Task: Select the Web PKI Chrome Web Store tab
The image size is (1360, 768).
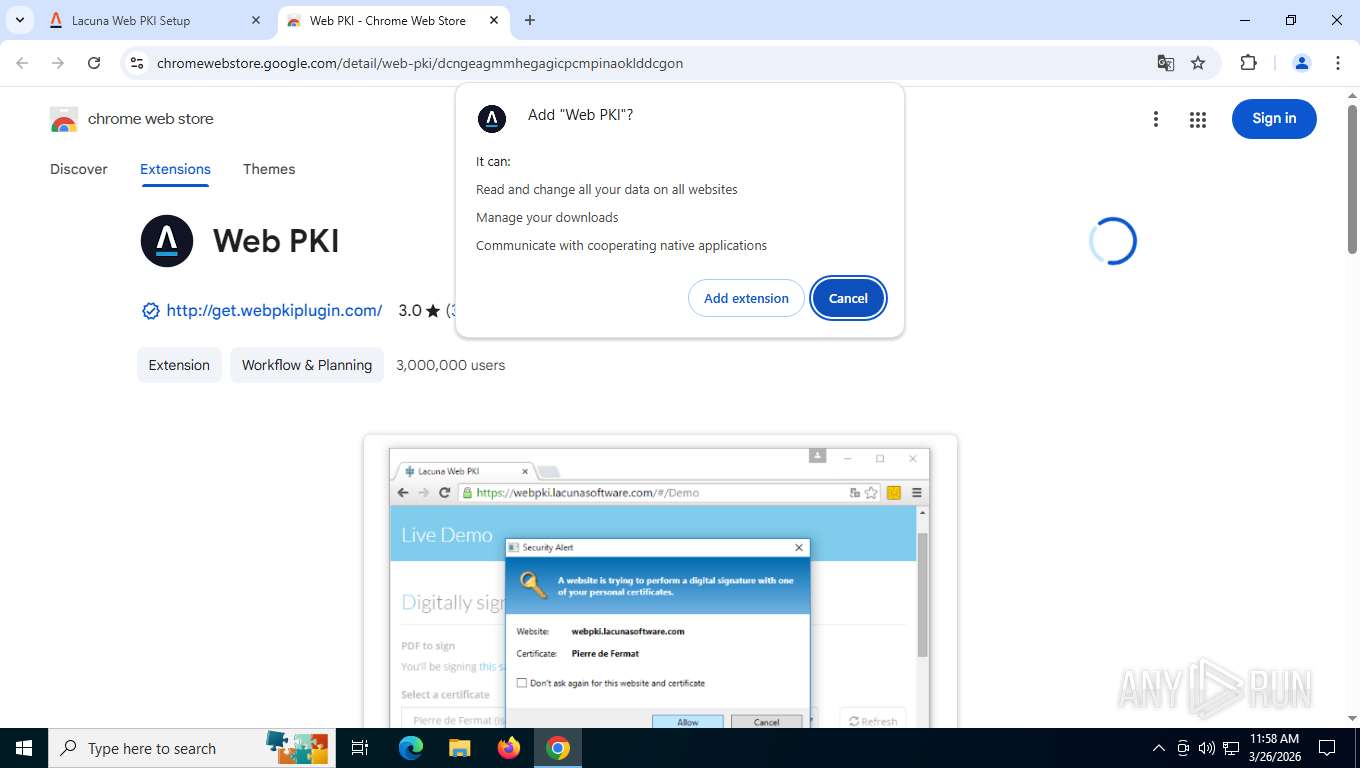Action: click(393, 20)
